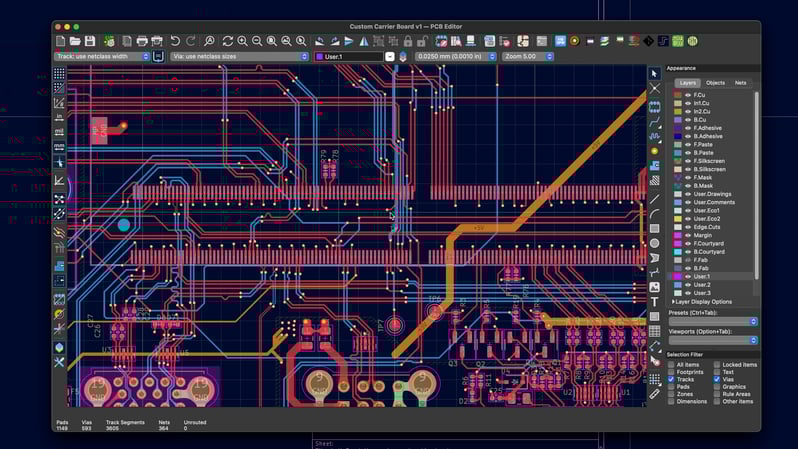Click the layers list scrollbar

(x=757, y=186)
